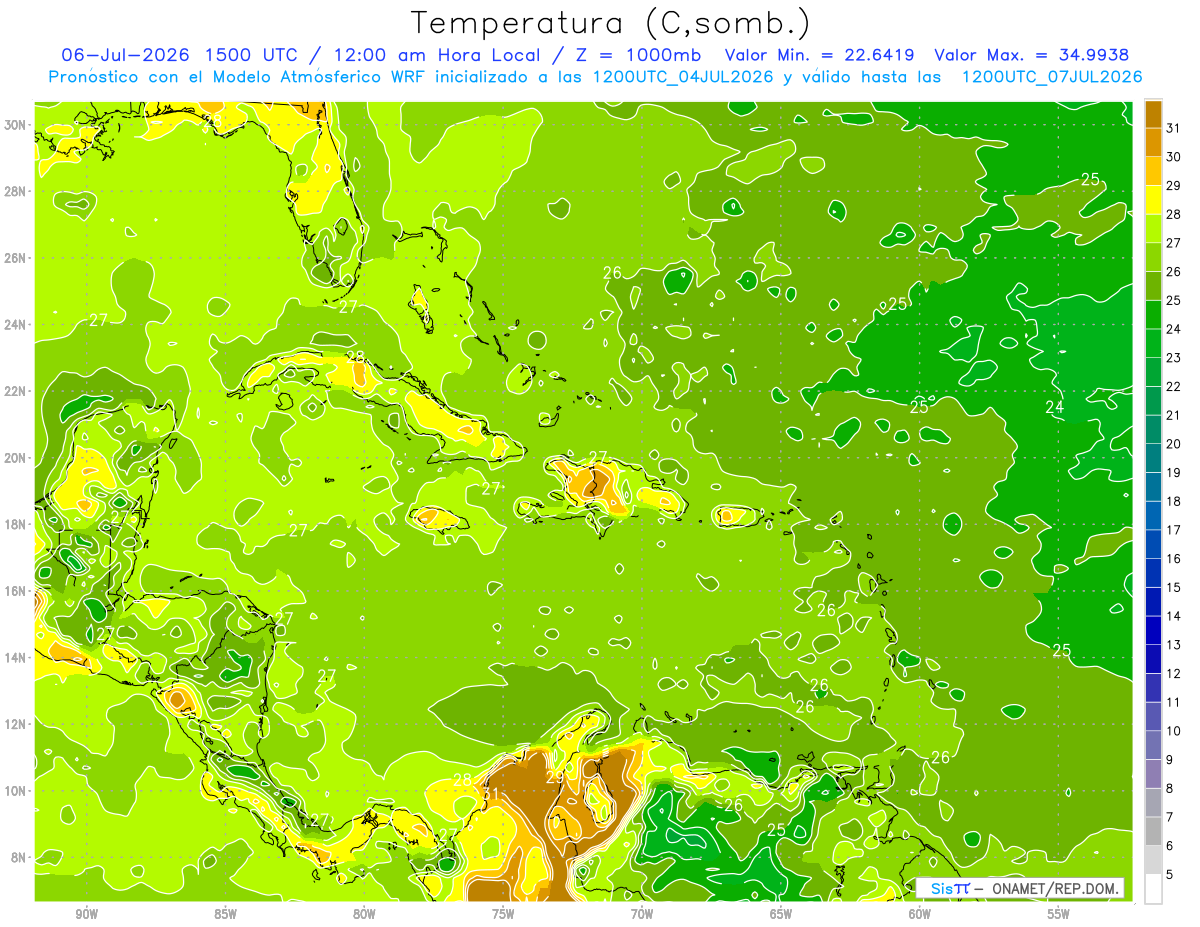Image resolution: width=1200 pixels, height=927 pixels.
Task: Click the '26N' latitude axis label
Action: click(x=15, y=258)
